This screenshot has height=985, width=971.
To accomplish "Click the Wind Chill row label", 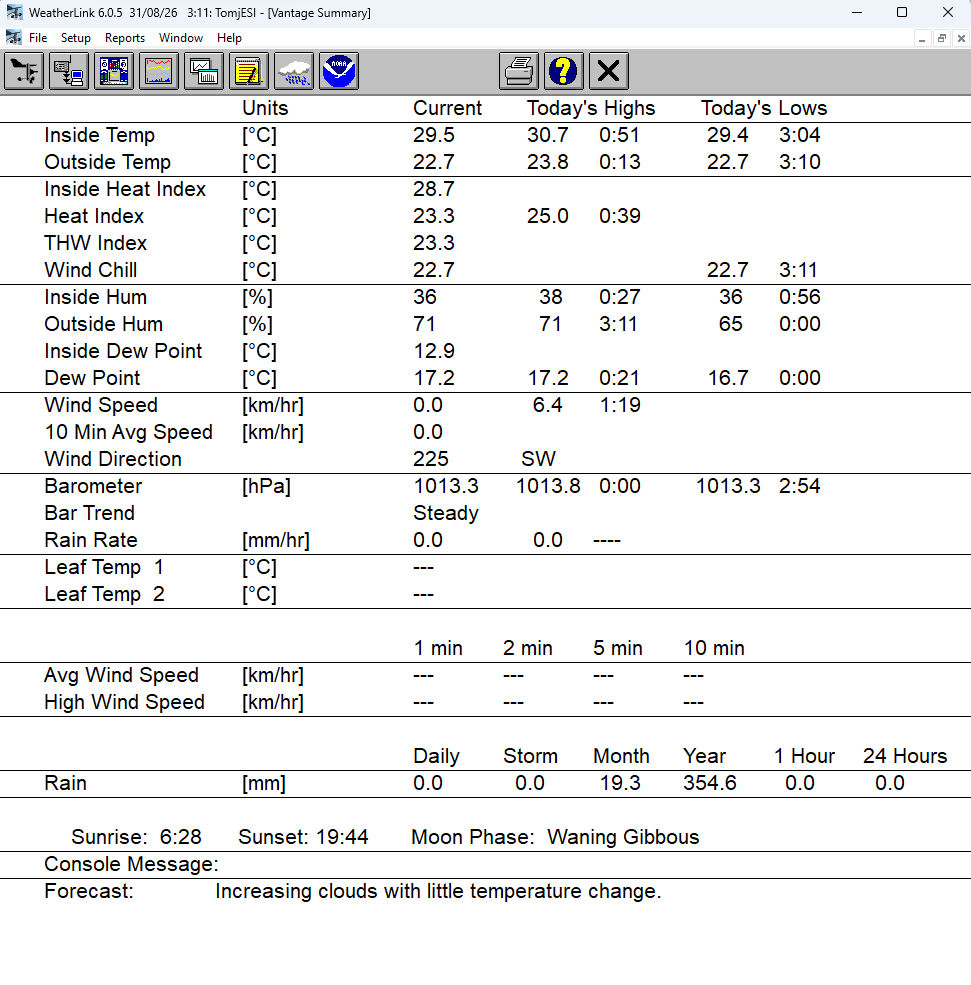I will 90,270.
